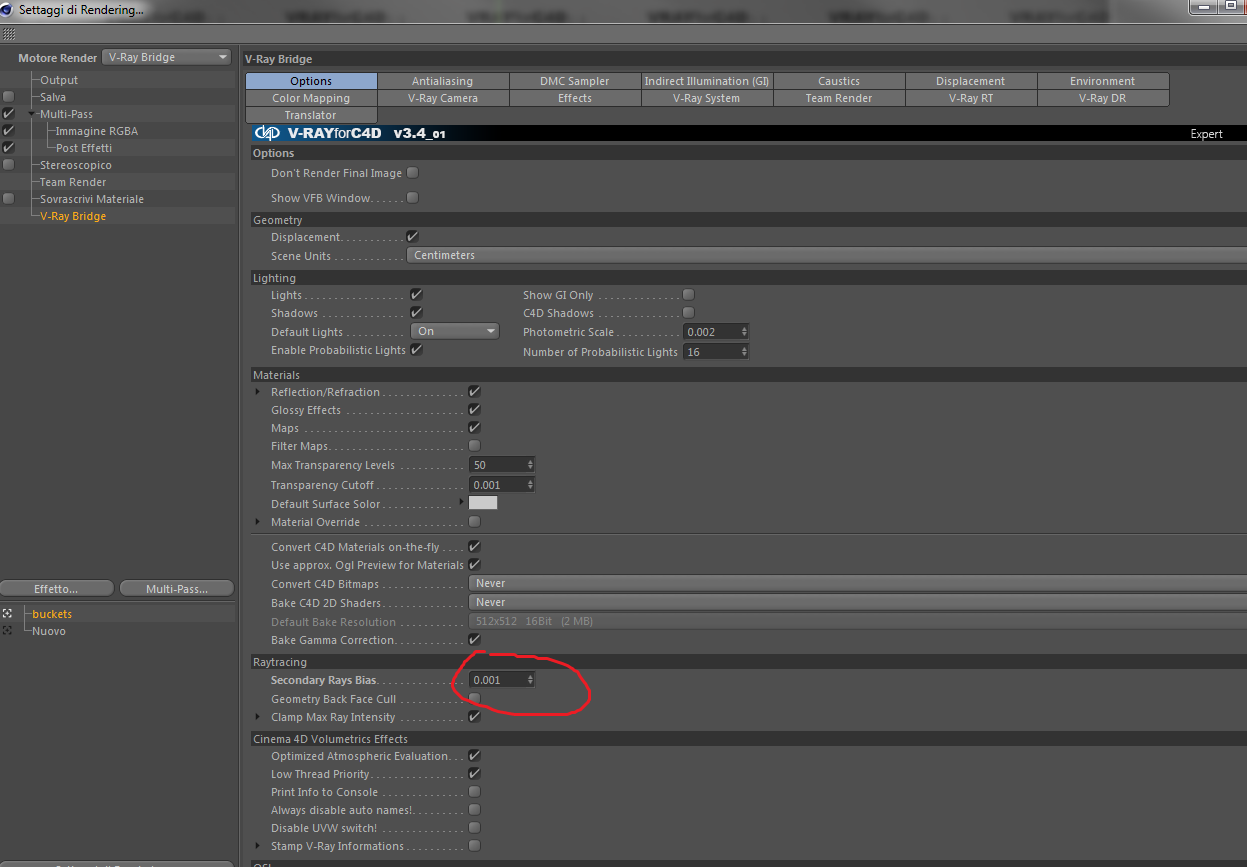The height and width of the screenshot is (867, 1247).
Task: Click the Effetto... button
Action: [x=56, y=589]
